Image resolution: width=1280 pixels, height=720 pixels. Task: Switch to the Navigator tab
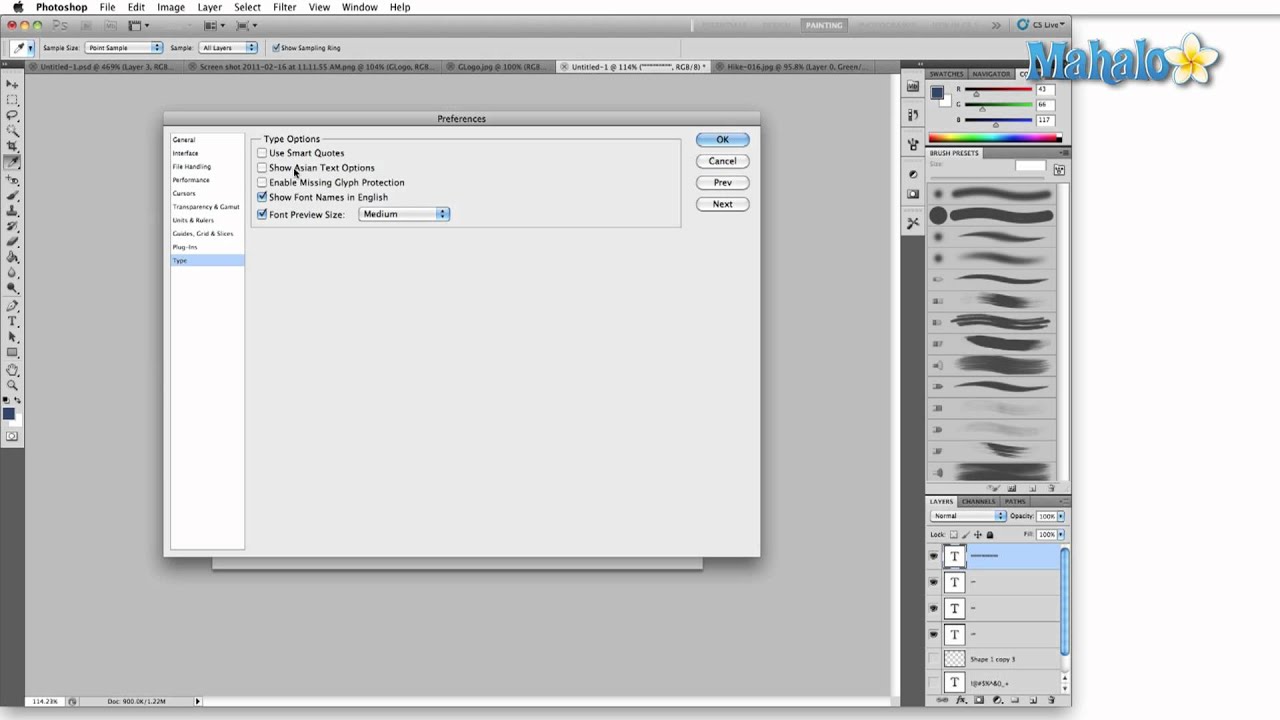tap(991, 74)
